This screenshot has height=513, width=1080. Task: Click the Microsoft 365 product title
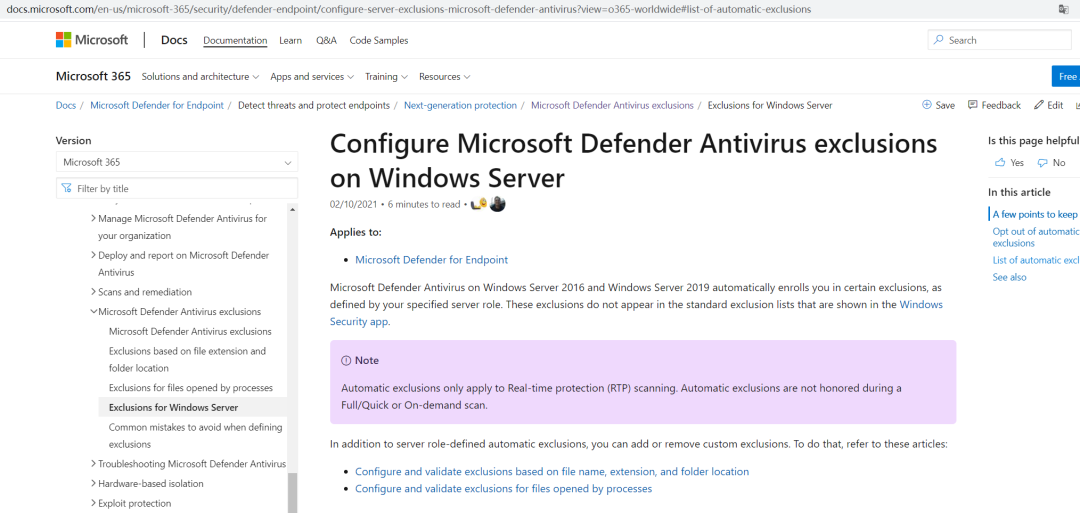(93, 76)
